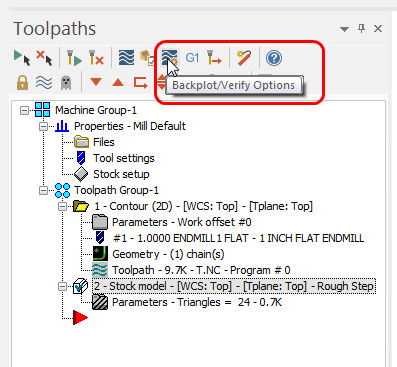Image resolution: width=397 pixels, height=367 pixels.
Task: Collapse Properties - Mill Default node
Action: click(43, 127)
